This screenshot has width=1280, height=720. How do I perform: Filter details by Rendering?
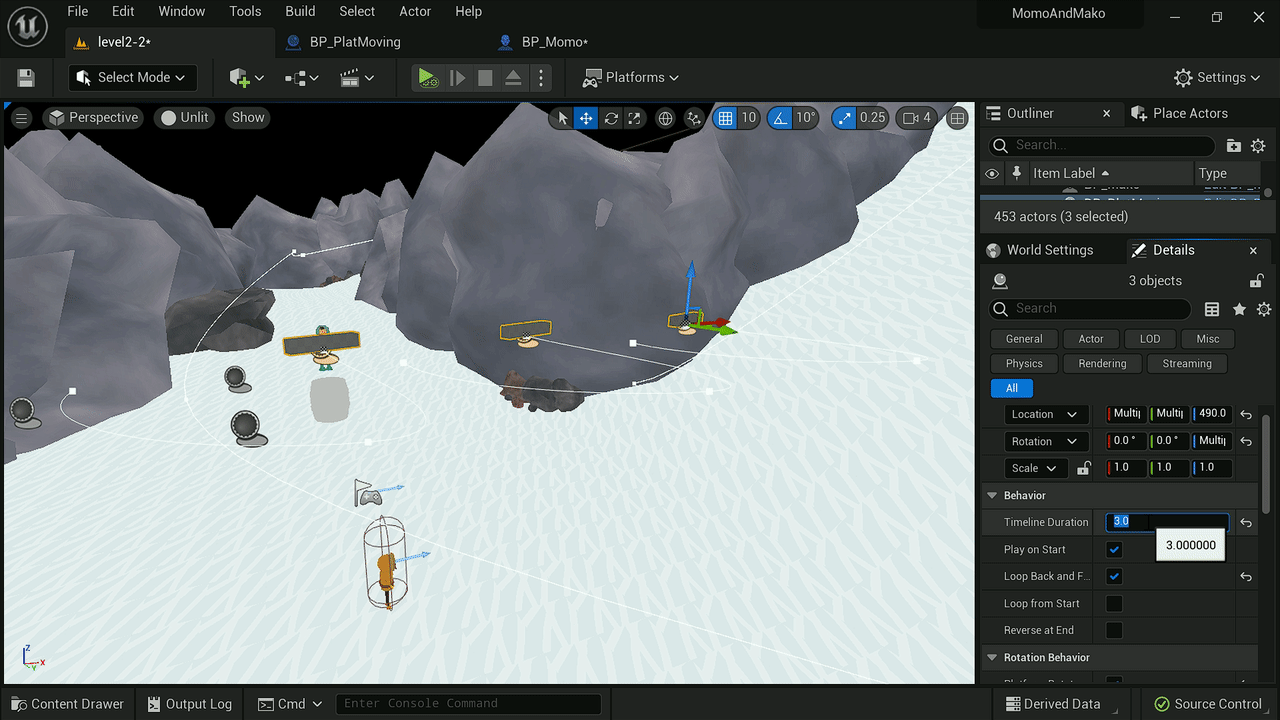1102,364
